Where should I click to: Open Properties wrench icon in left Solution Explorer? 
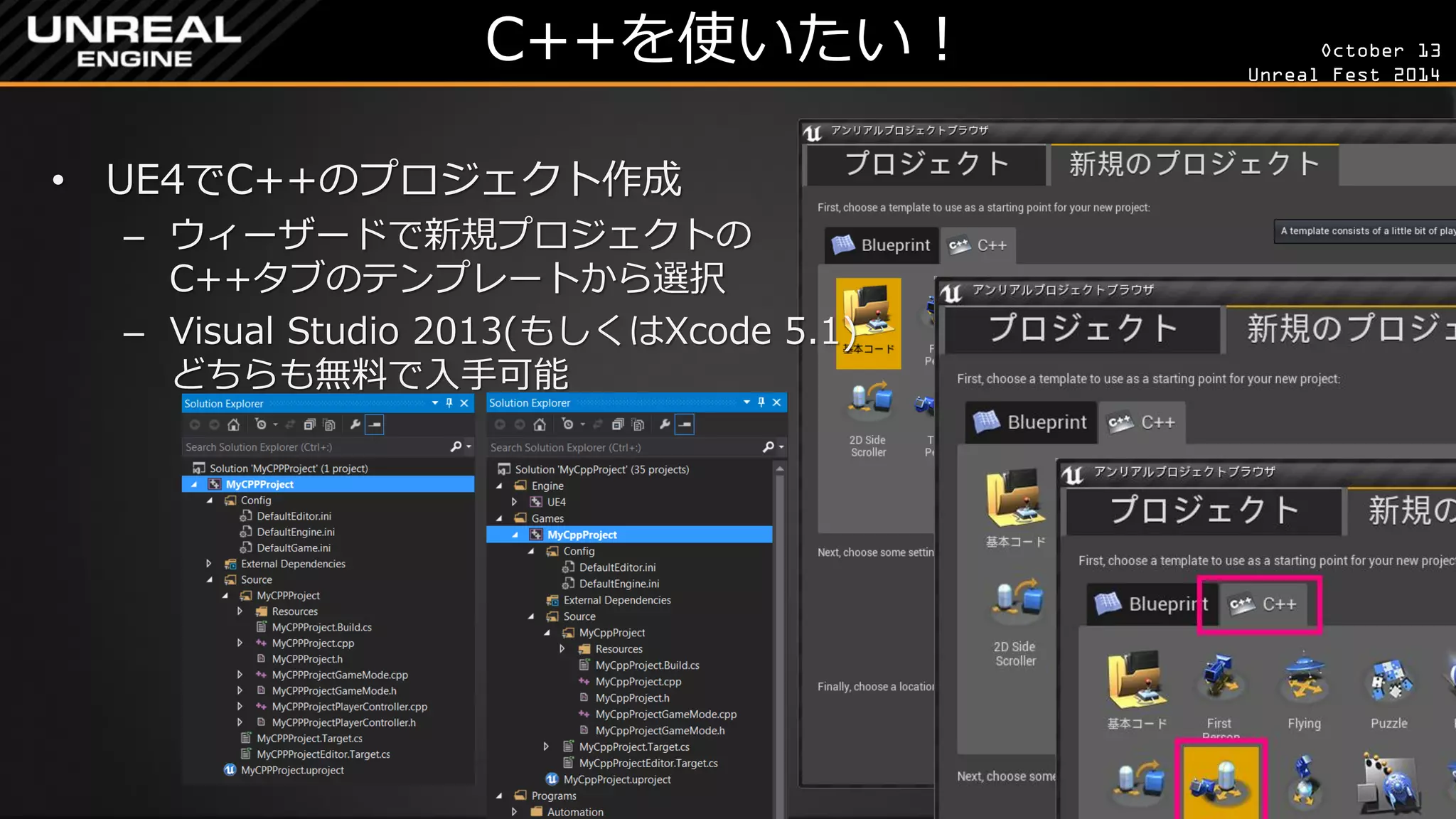355,424
